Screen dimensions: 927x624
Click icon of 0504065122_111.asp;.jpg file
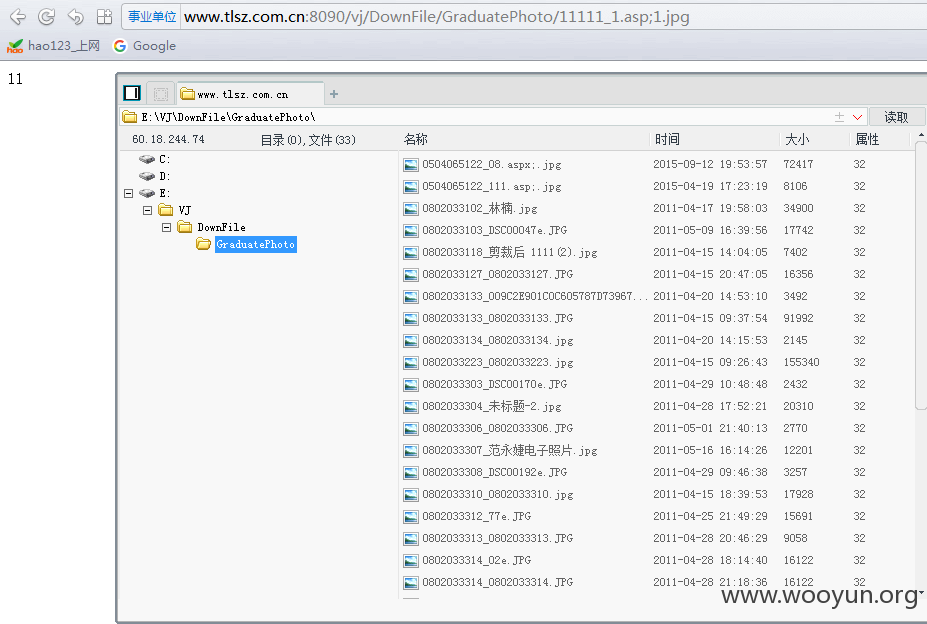click(x=411, y=187)
